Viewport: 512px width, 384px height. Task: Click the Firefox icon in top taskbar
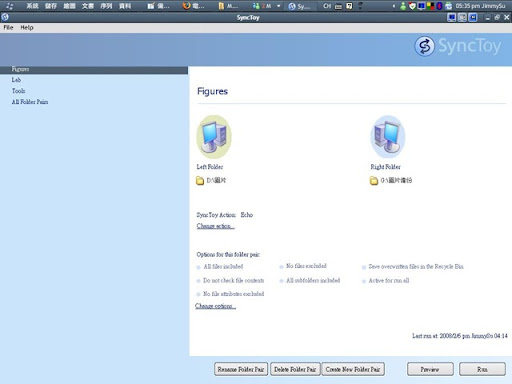[x=186, y=6]
